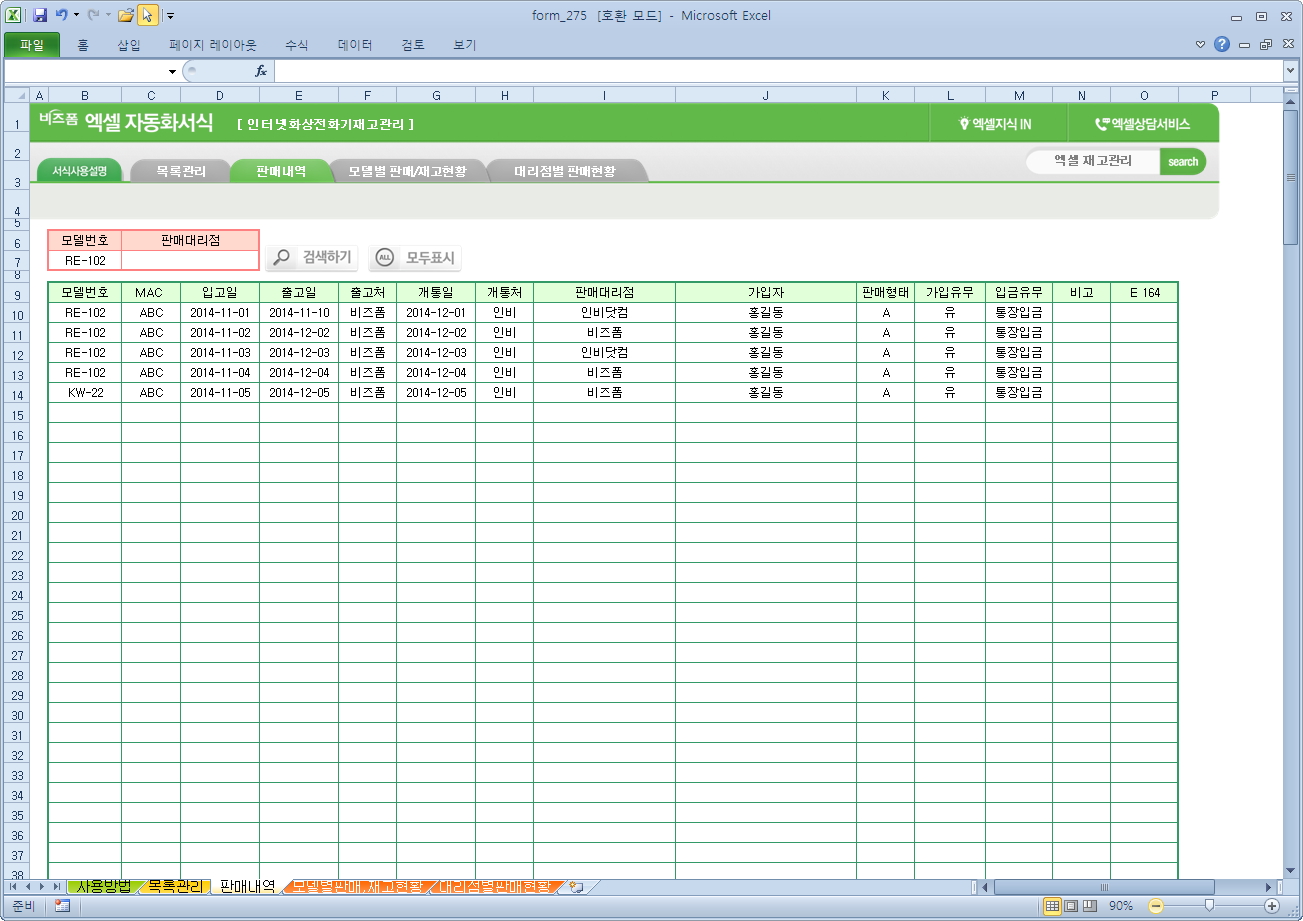Click the 검색하기 search button
This screenshot has width=1303, height=921.
pos(313,258)
